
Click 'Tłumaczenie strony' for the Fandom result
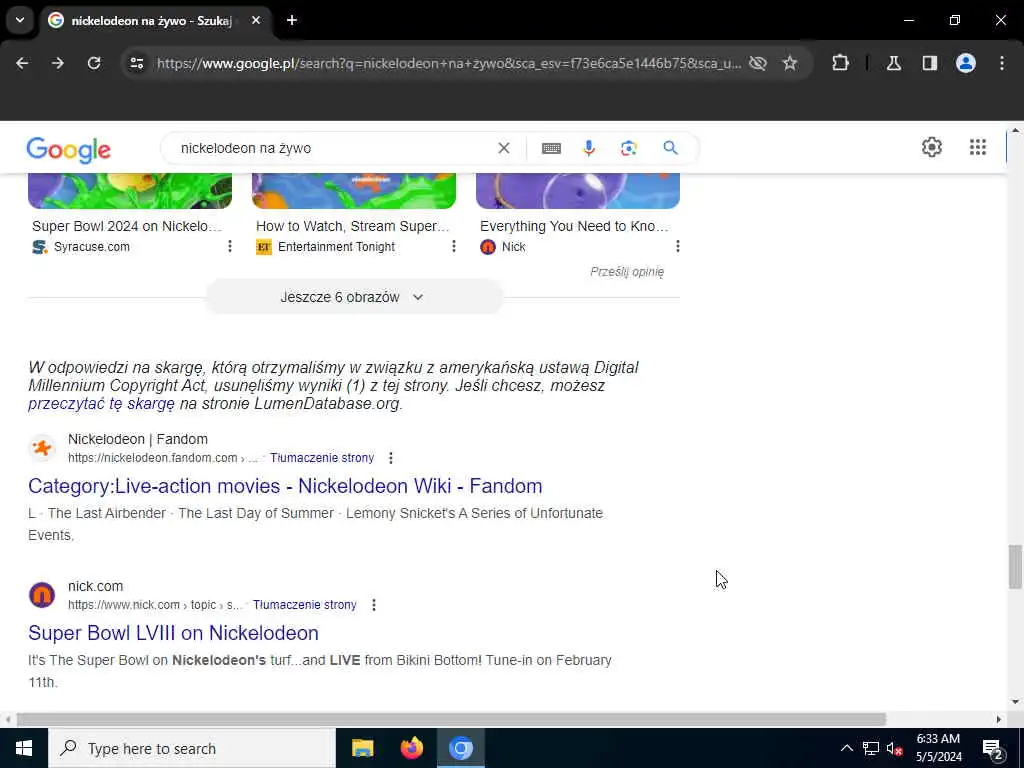[322, 458]
